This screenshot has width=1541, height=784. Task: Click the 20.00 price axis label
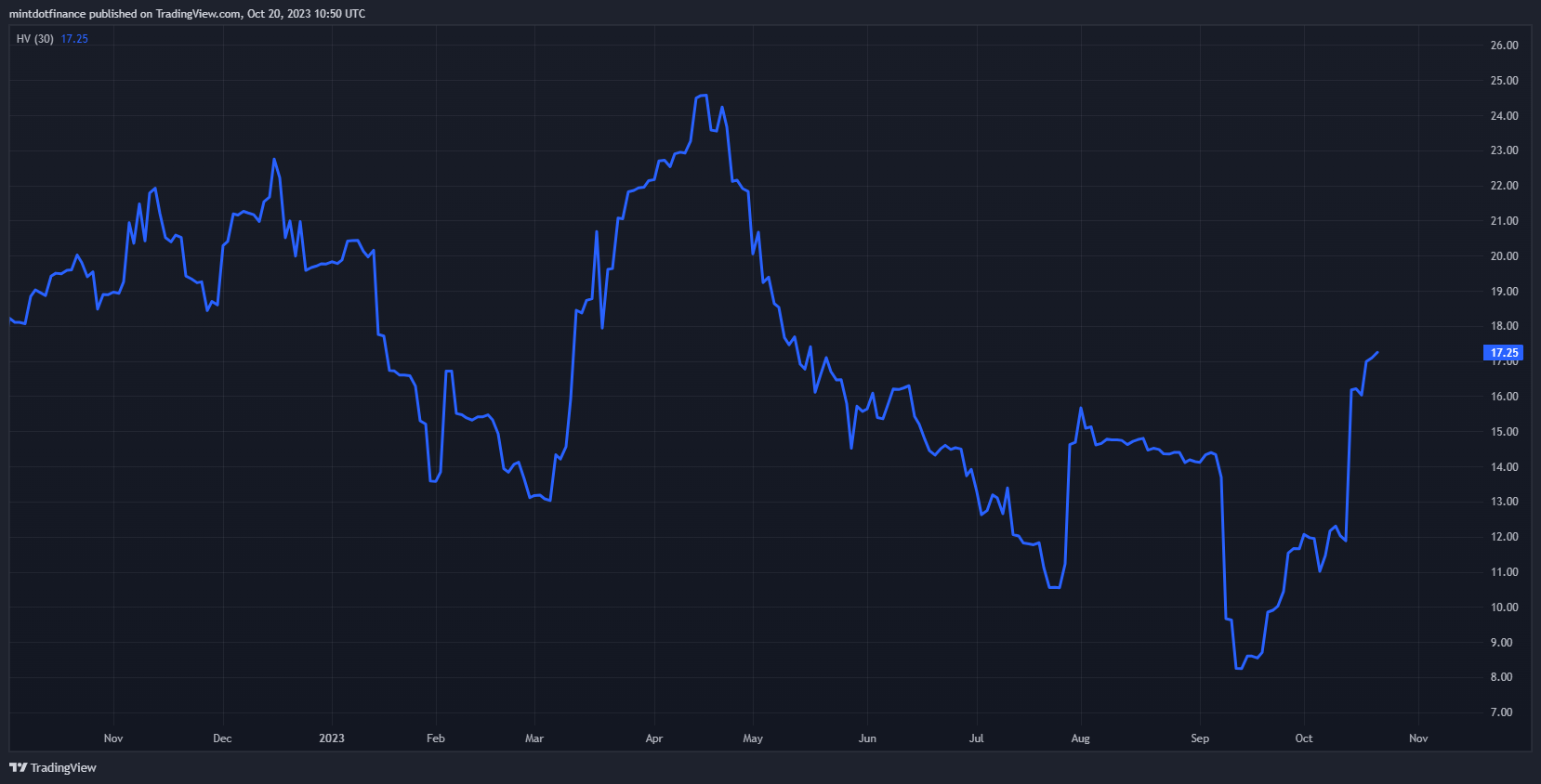coord(1504,256)
